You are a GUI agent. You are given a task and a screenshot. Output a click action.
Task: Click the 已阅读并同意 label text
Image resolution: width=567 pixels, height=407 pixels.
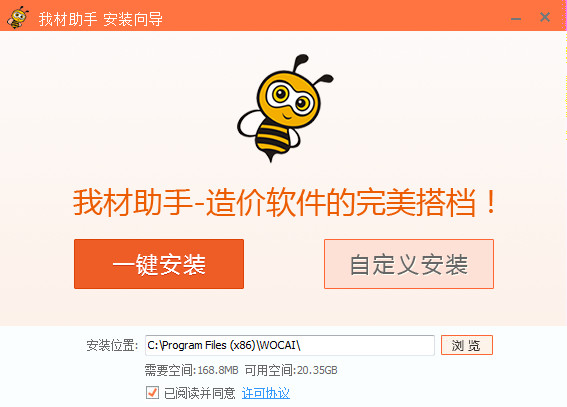[x=200, y=393]
